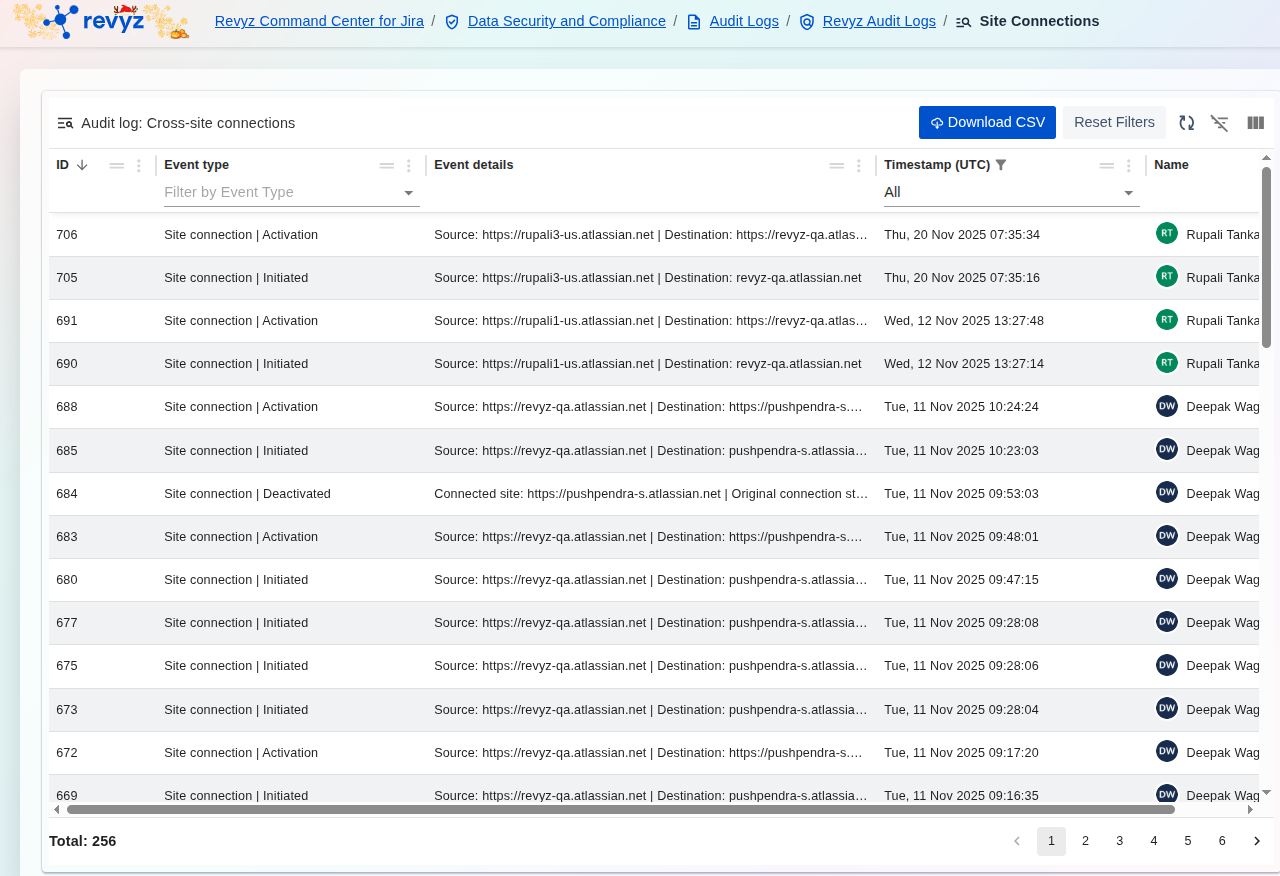Image resolution: width=1280 pixels, height=876 pixels.
Task: Open the Event details column menu
Action: click(x=859, y=166)
